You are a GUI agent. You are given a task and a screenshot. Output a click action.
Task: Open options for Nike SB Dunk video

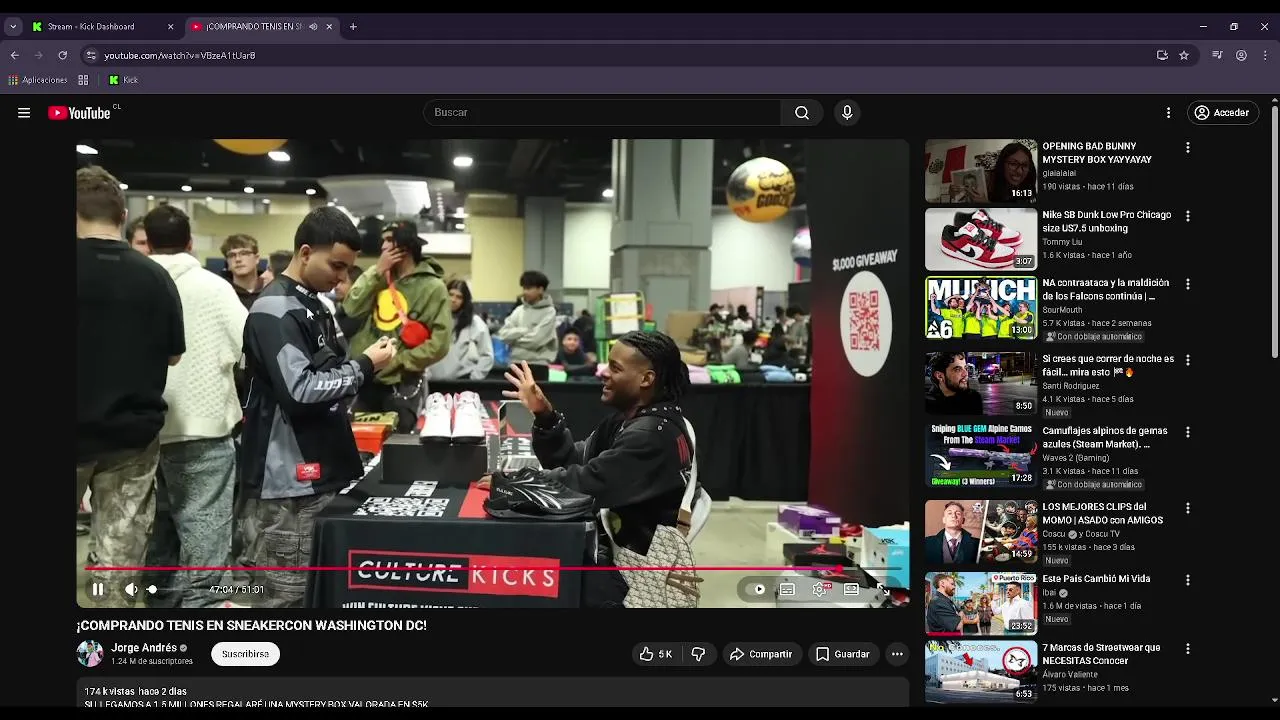(x=1188, y=216)
